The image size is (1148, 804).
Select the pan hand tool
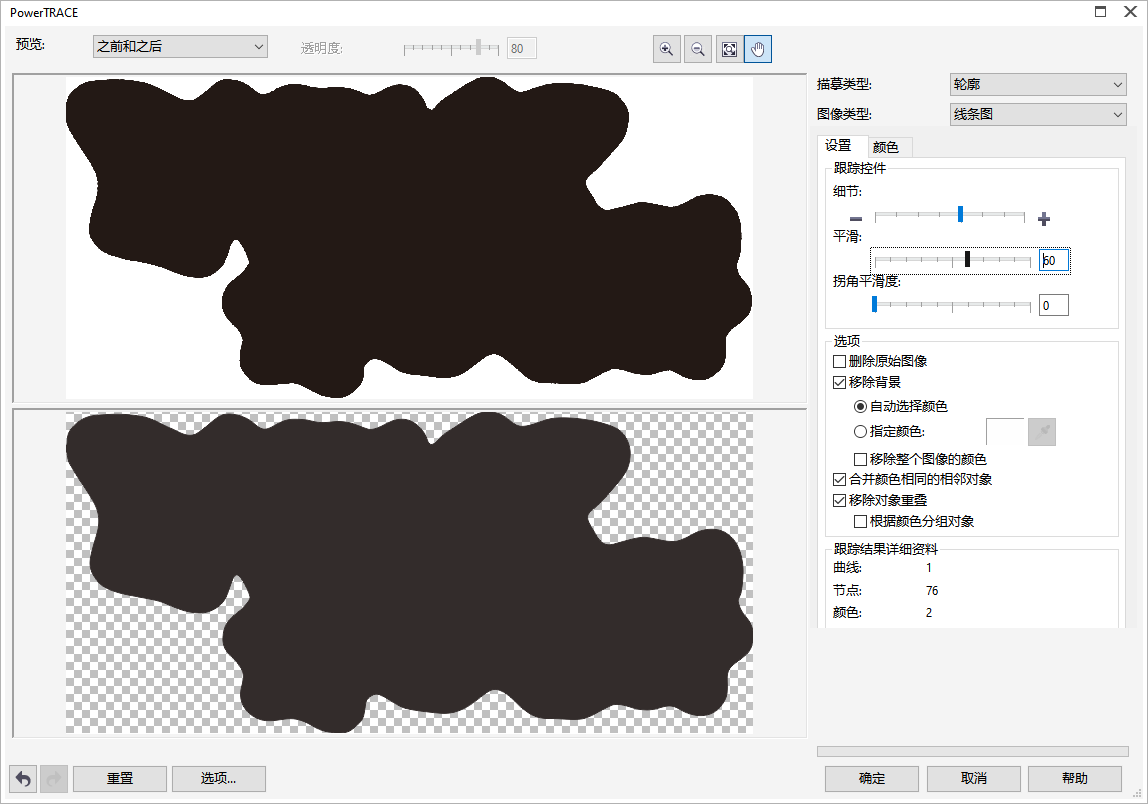[758, 50]
